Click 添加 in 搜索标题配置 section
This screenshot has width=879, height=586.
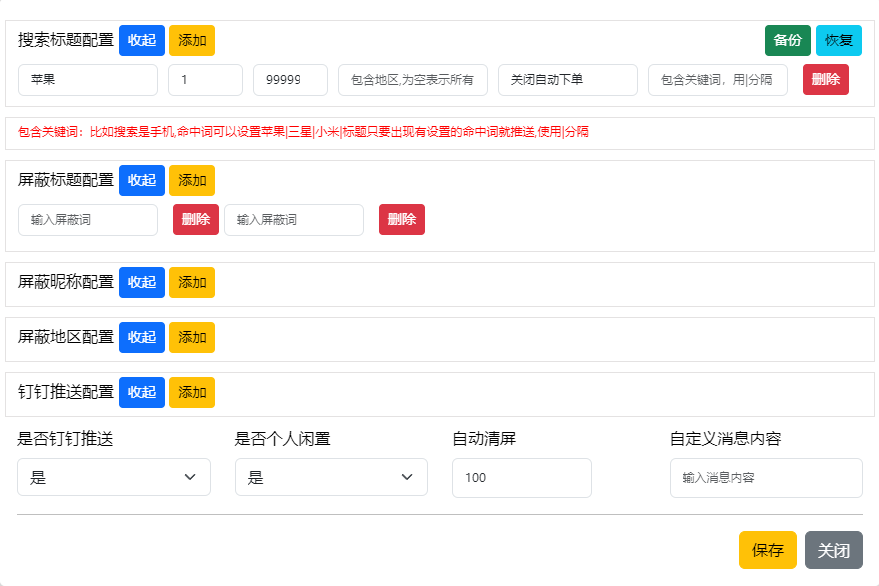tap(192, 40)
